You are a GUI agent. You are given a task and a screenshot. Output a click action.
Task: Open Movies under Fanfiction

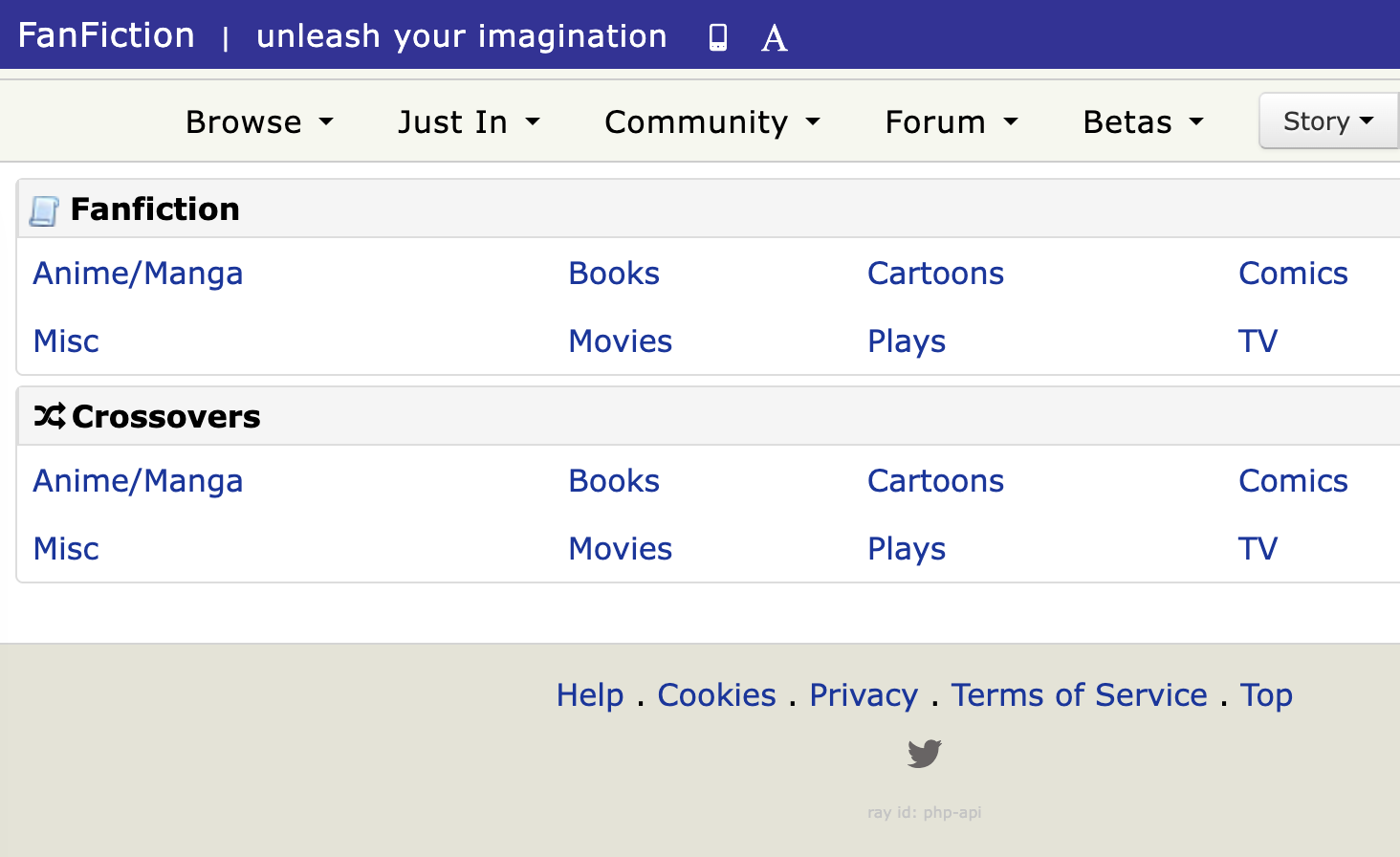(x=620, y=341)
